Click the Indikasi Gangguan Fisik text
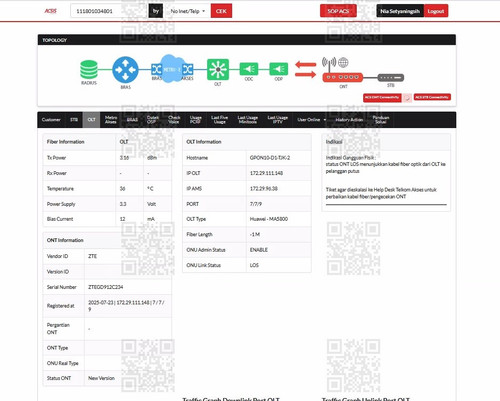 coord(350,158)
